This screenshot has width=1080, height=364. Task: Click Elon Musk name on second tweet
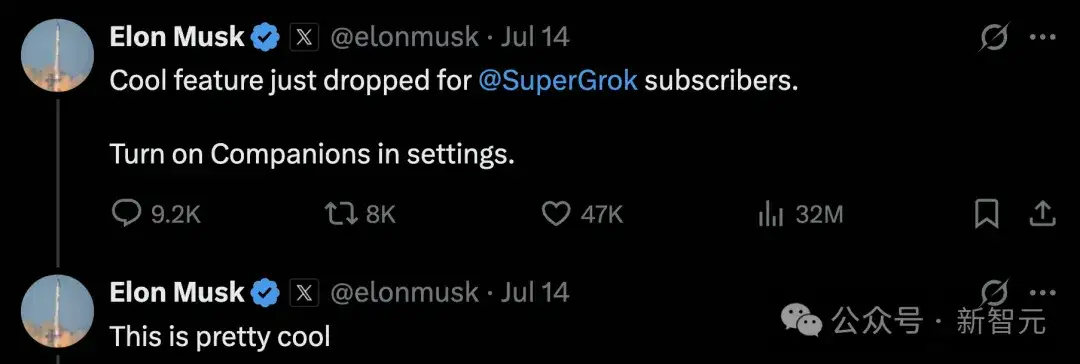[177, 292]
